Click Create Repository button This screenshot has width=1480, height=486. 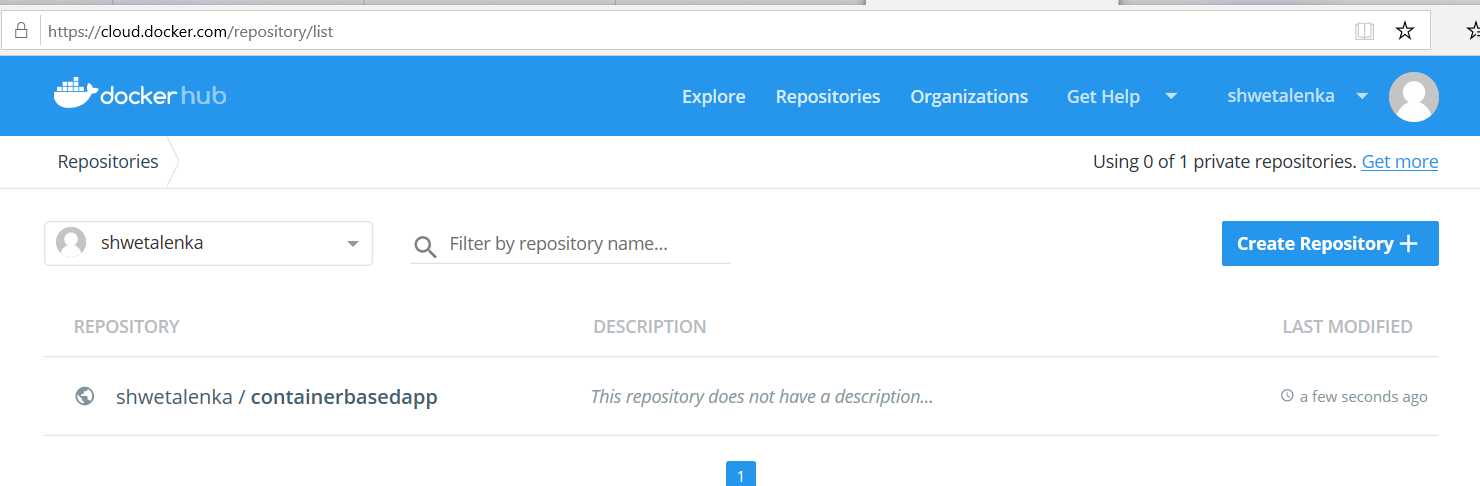[x=1330, y=243]
